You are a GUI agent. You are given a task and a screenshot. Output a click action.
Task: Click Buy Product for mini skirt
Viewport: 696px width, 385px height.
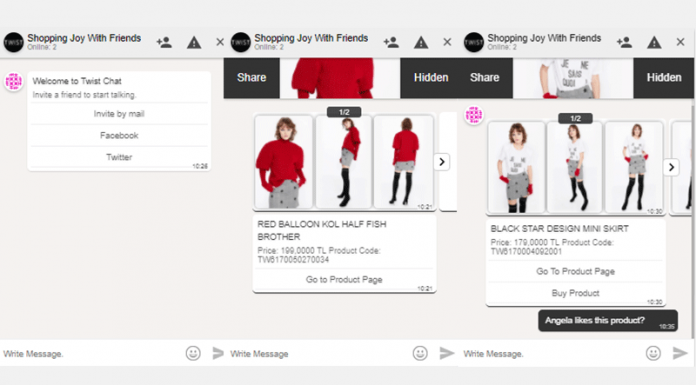575,293
